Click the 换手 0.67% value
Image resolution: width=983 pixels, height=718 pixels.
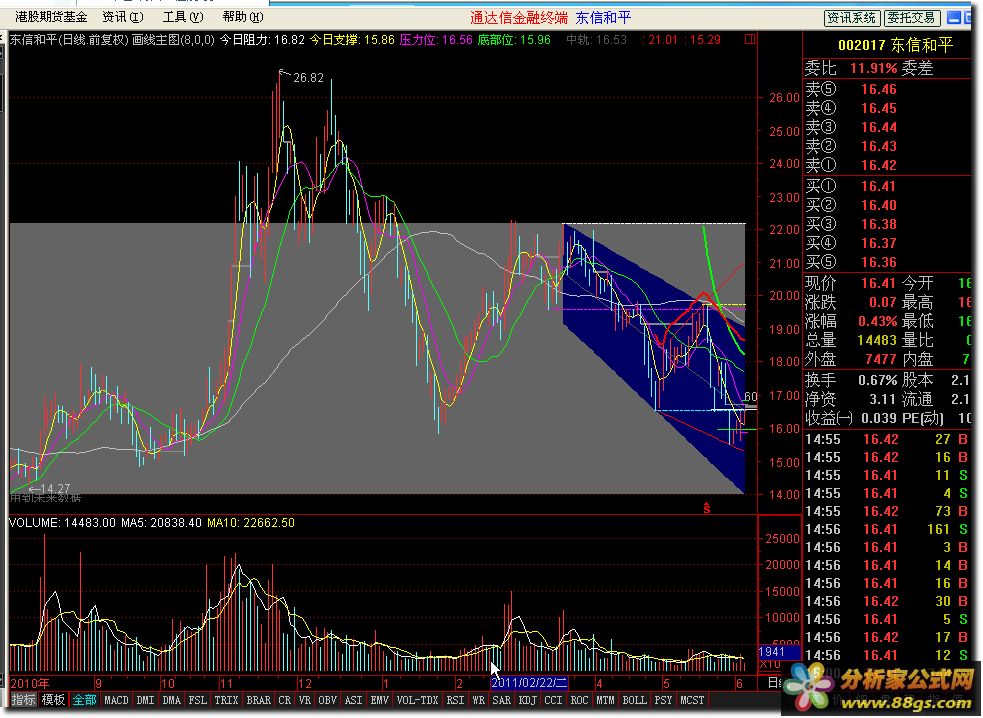pos(877,380)
